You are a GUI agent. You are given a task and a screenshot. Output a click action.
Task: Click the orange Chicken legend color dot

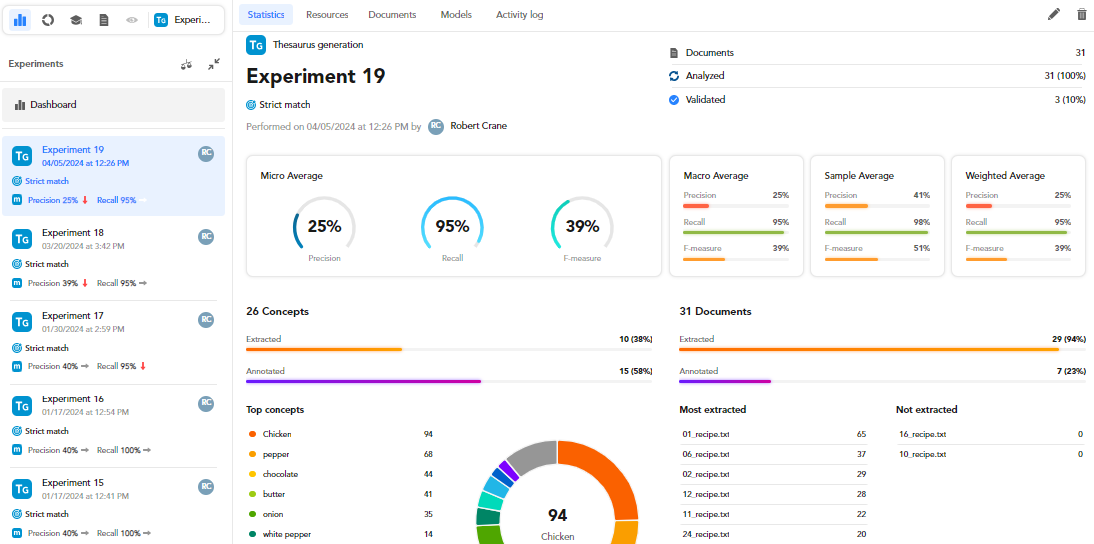coord(252,434)
